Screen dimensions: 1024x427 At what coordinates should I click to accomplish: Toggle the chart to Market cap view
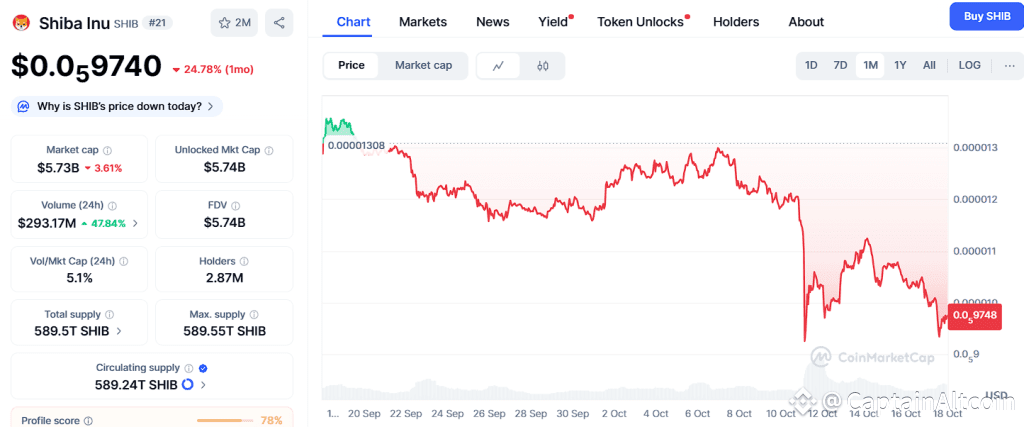click(x=423, y=65)
